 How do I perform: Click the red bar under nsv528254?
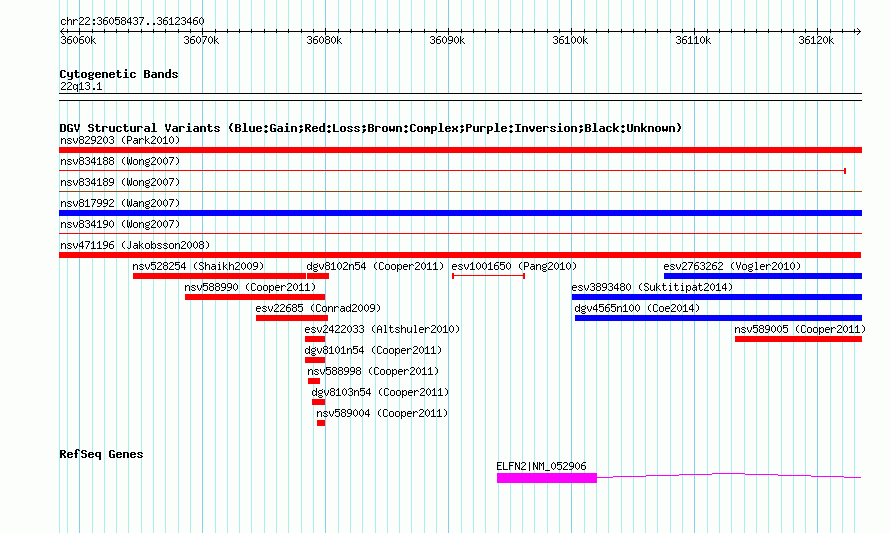(x=219, y=276)
